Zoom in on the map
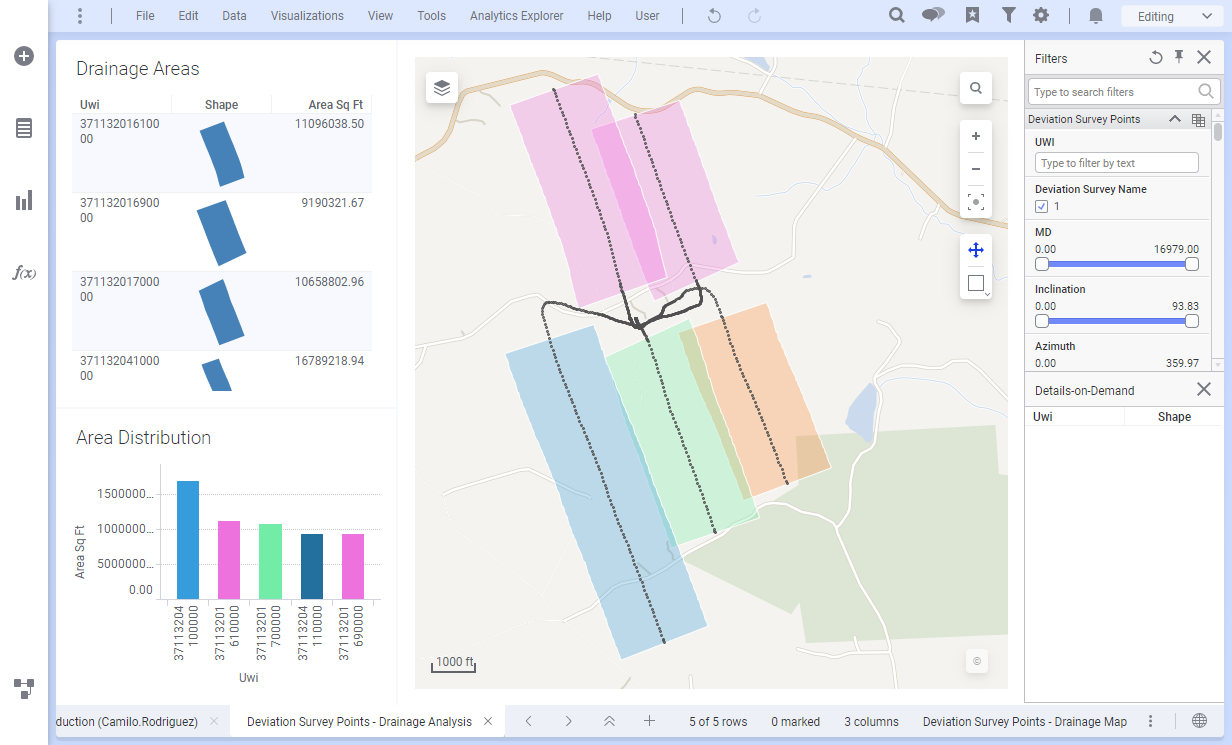The width and height of the screenshot is (1232, 745). pyautogui.click(x=976, y=136)
